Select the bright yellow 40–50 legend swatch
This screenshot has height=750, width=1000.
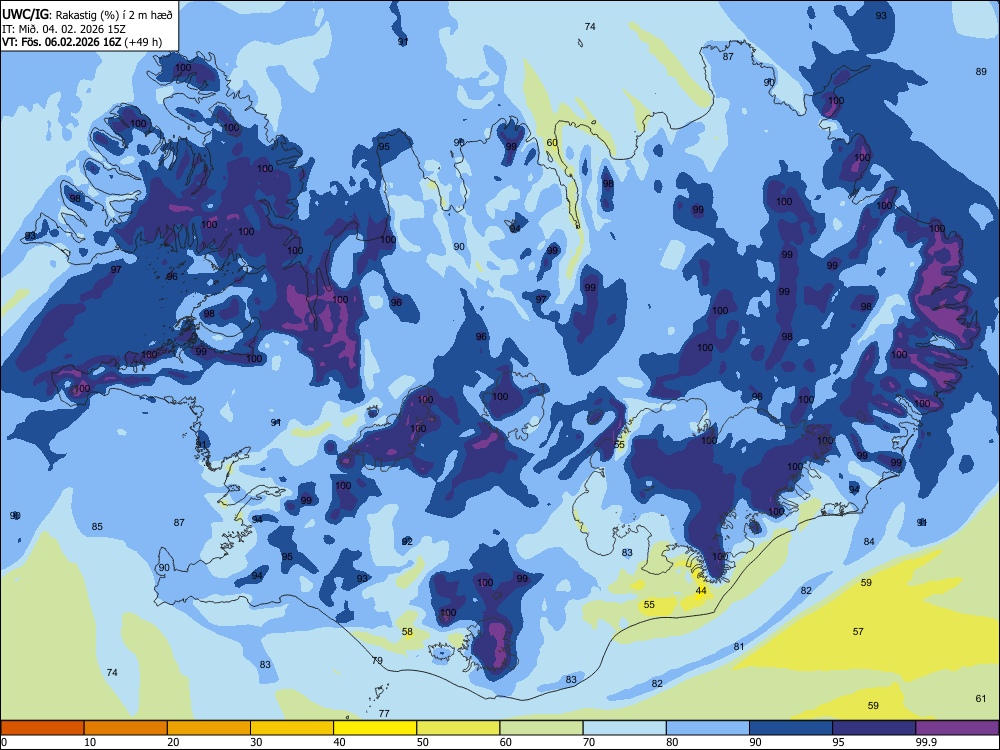tap(375, 728)
